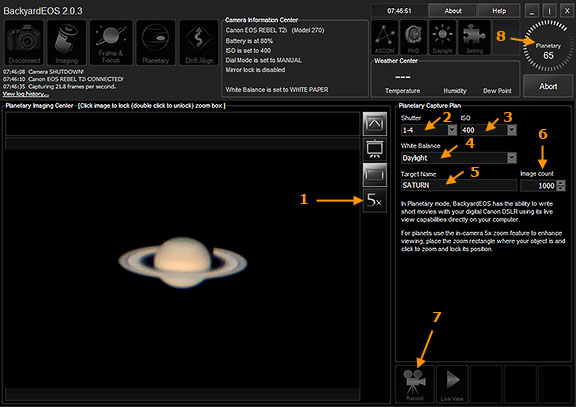
Task: Expand the ISO 400 dropdown
Action: click(x=512, y=130)
